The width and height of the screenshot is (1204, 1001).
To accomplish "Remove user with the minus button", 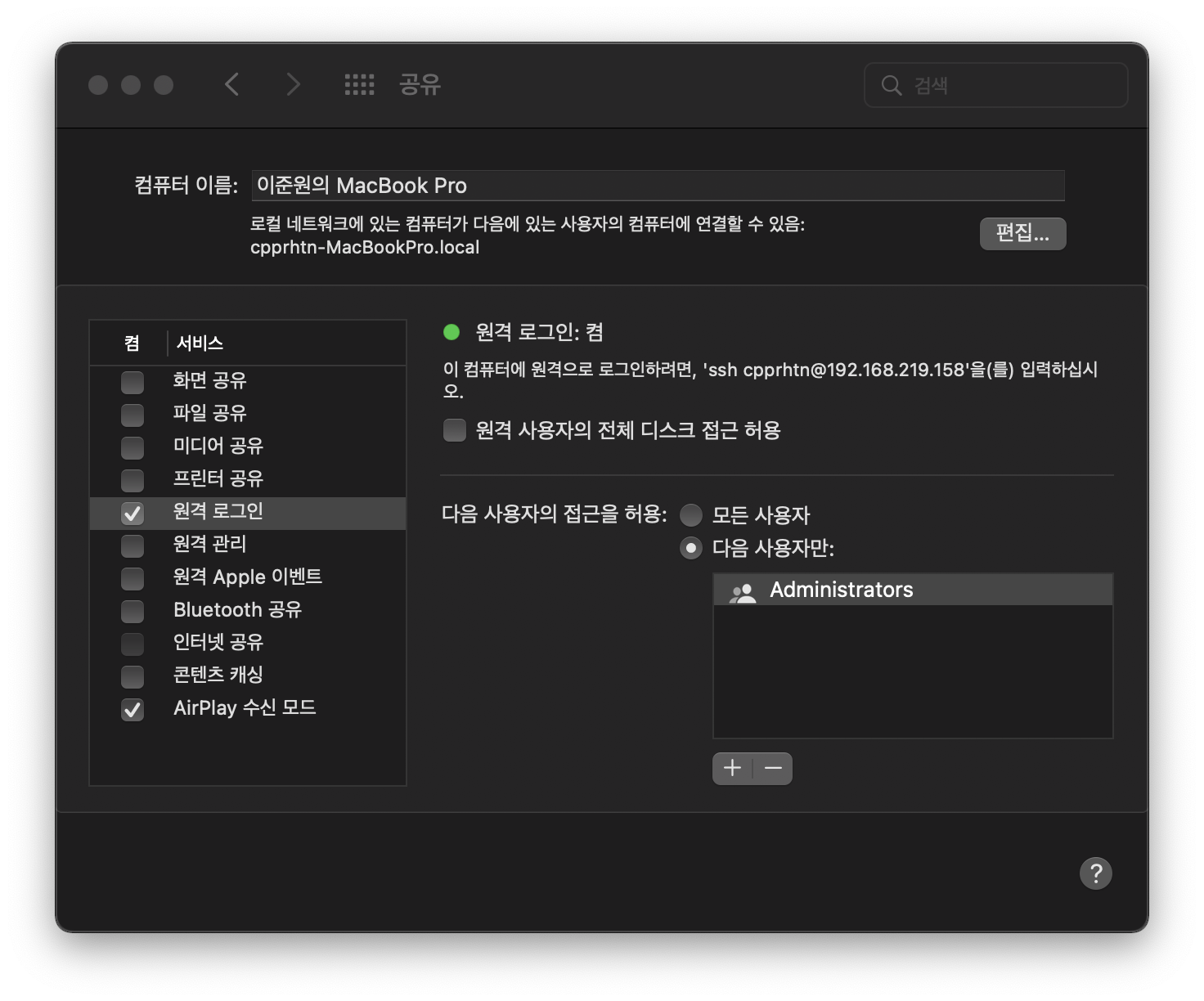I will point(773,768).
